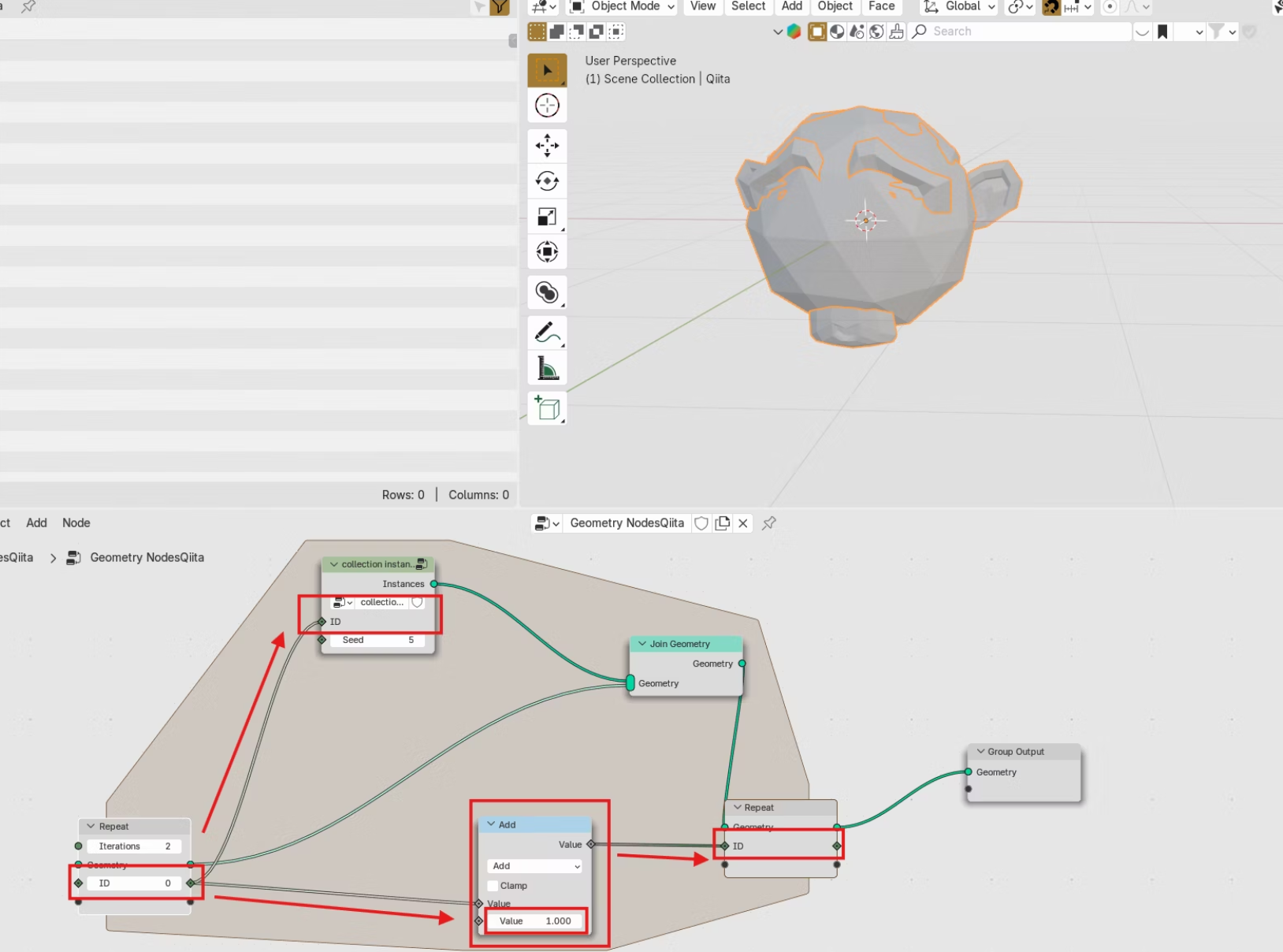Click the Search field in viewport header

click(1020, 32)
